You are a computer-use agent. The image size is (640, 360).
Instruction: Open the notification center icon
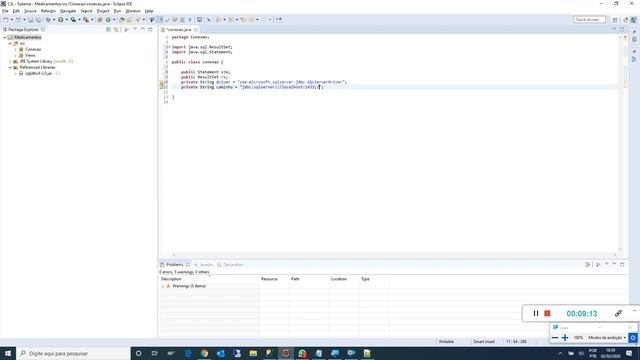pyautogui.click(x=629, y=353)
